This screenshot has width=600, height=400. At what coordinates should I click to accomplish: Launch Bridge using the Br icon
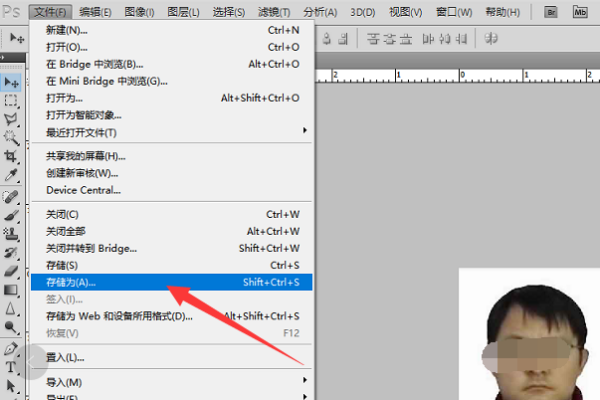tap(550, 12)
